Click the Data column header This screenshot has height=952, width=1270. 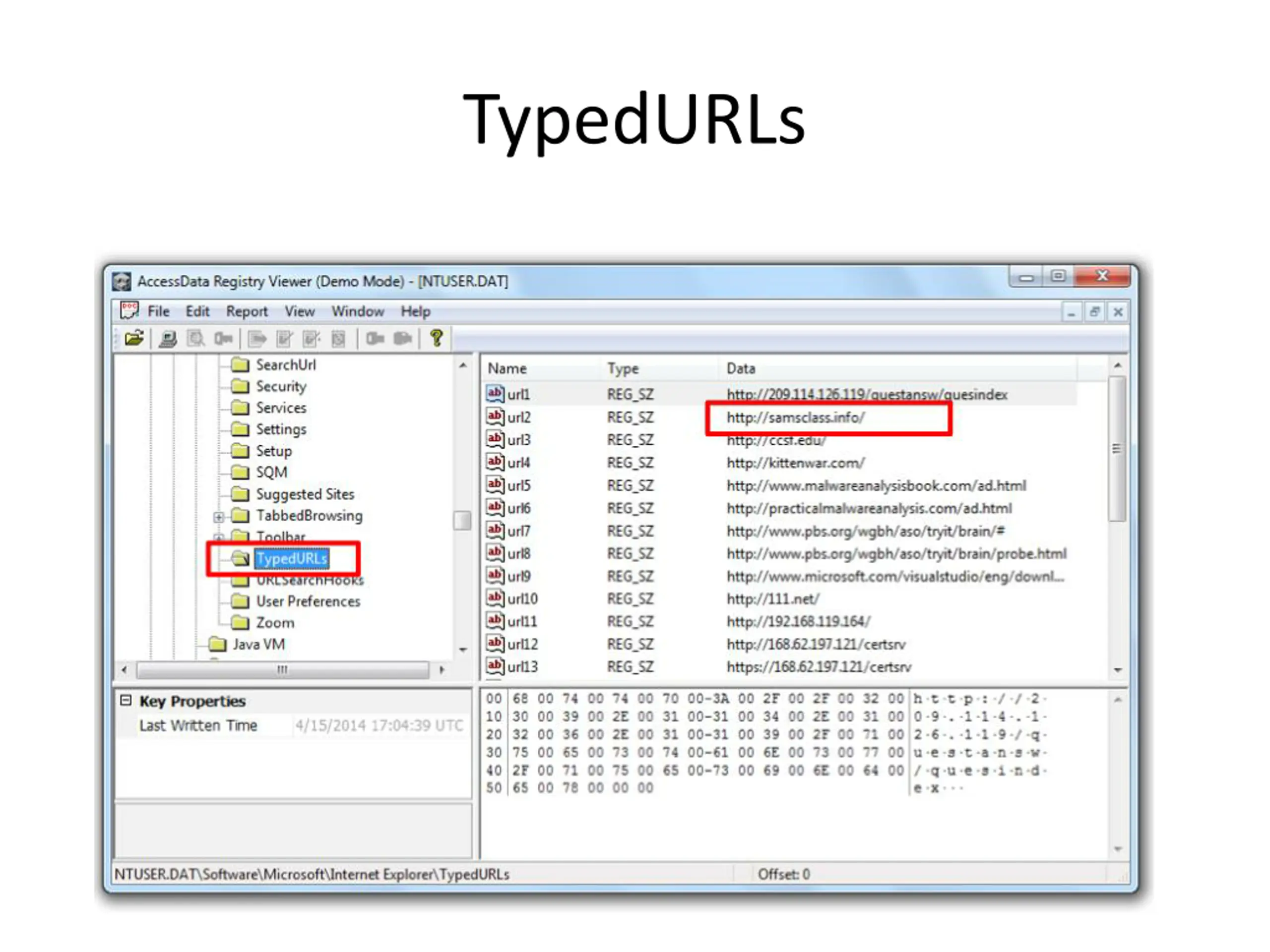coord(741,368)
